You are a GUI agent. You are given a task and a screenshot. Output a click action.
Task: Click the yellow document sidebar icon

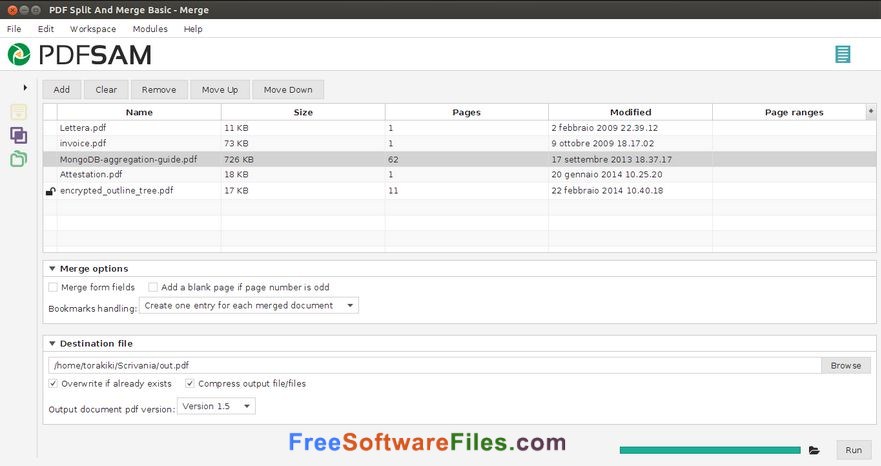point(19,112)
